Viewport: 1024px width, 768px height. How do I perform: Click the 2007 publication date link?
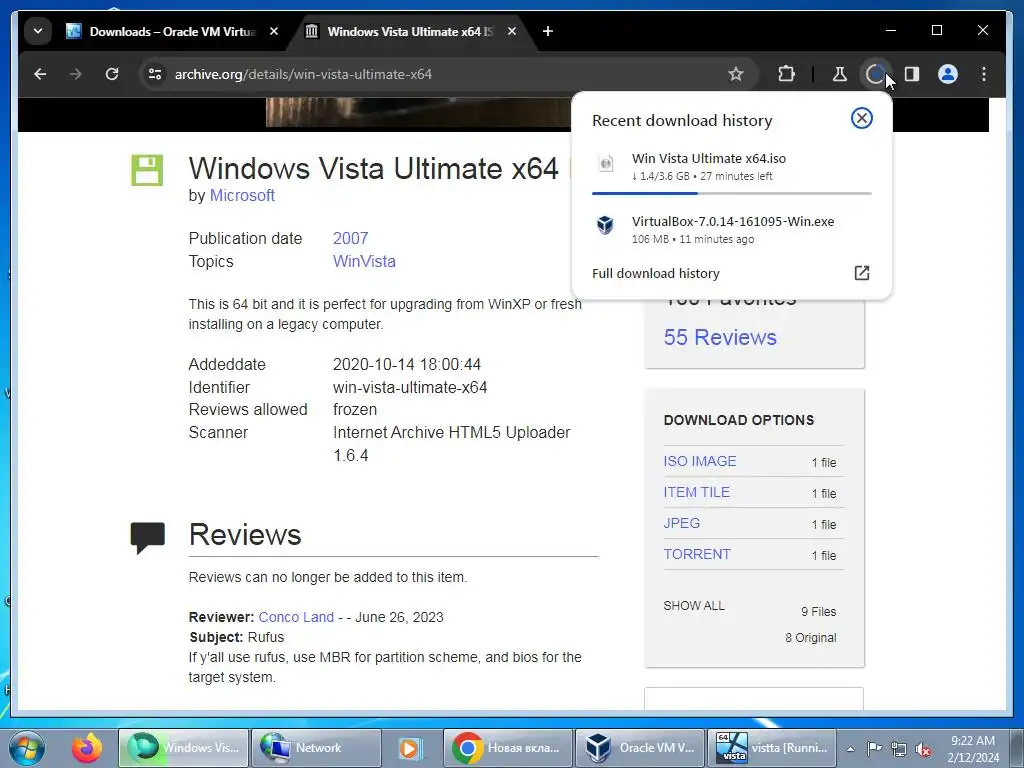[351, 238]
